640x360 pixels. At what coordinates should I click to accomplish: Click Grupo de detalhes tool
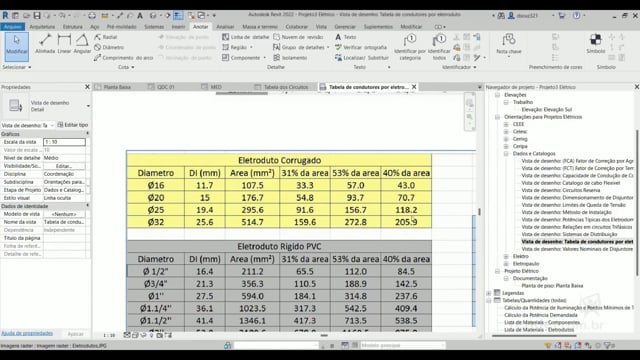click(301, 47)
